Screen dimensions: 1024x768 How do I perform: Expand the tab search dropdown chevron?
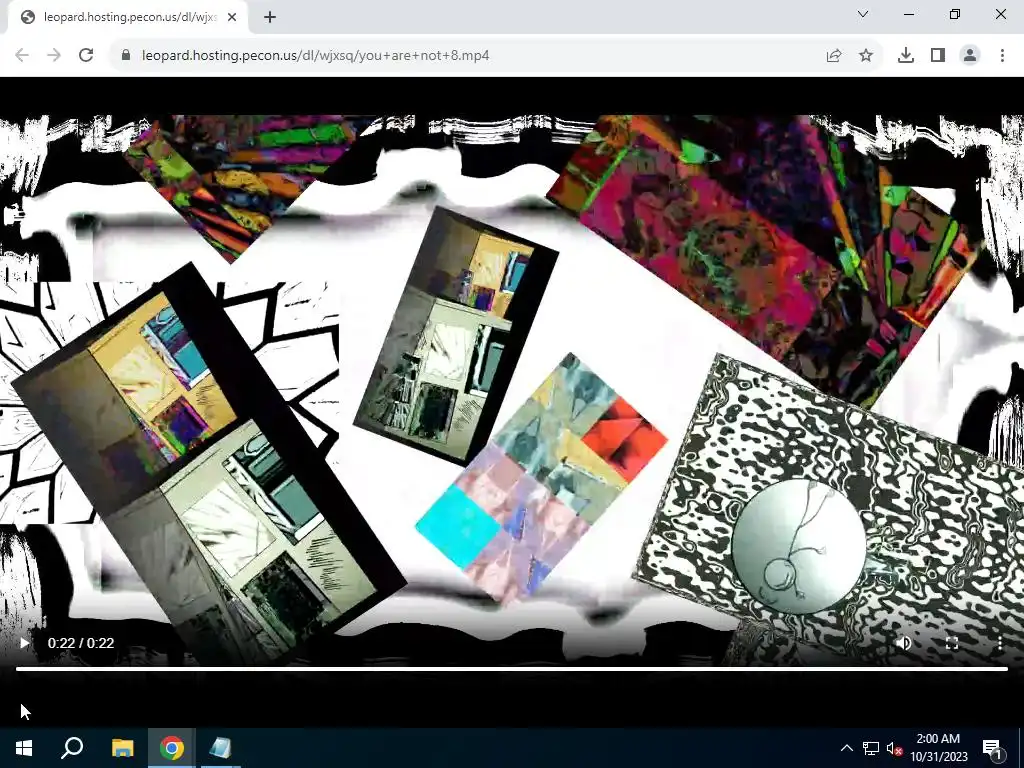tap(863, 14)
